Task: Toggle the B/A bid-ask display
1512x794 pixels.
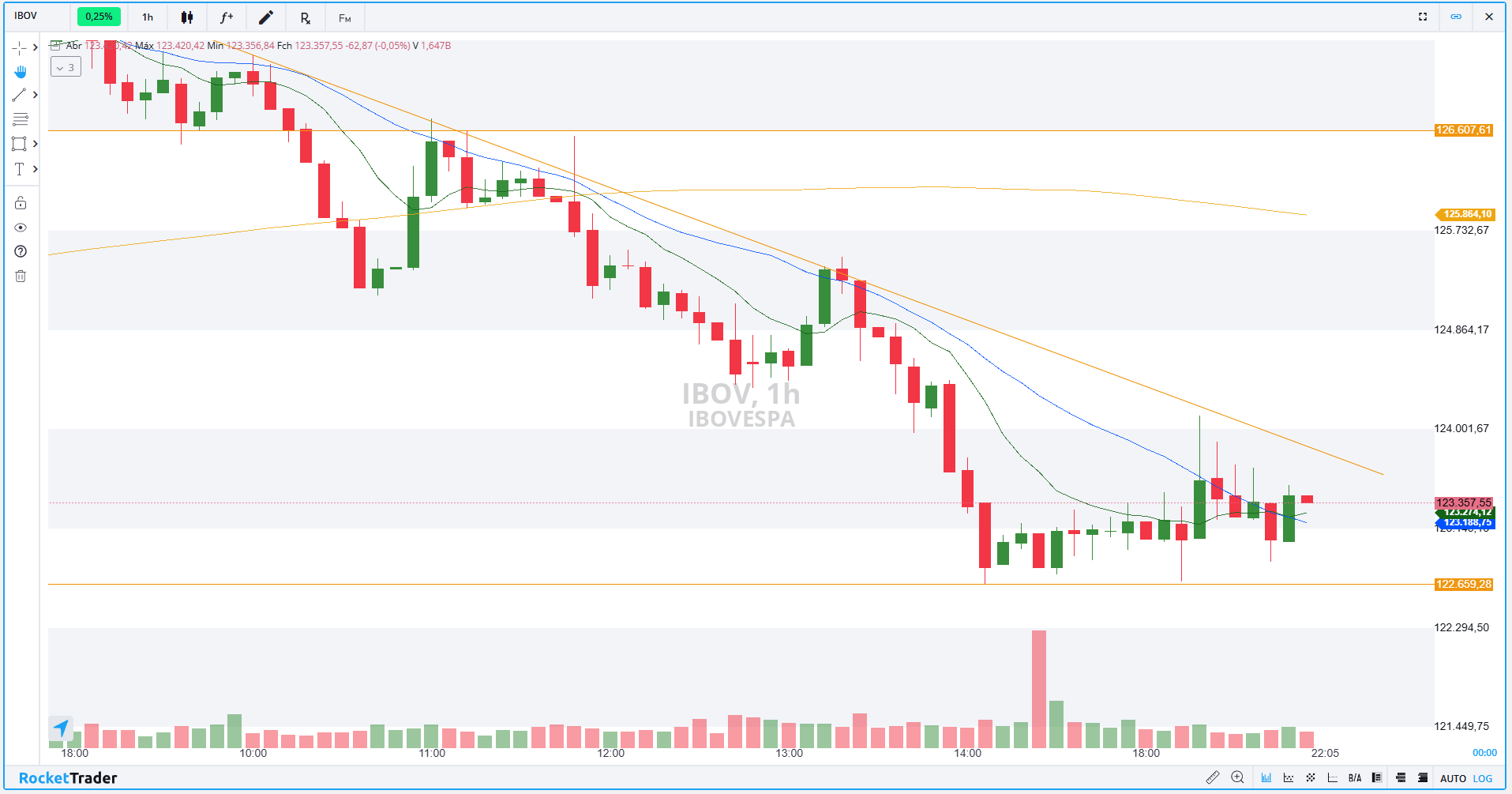Action: pos(1355,778)
